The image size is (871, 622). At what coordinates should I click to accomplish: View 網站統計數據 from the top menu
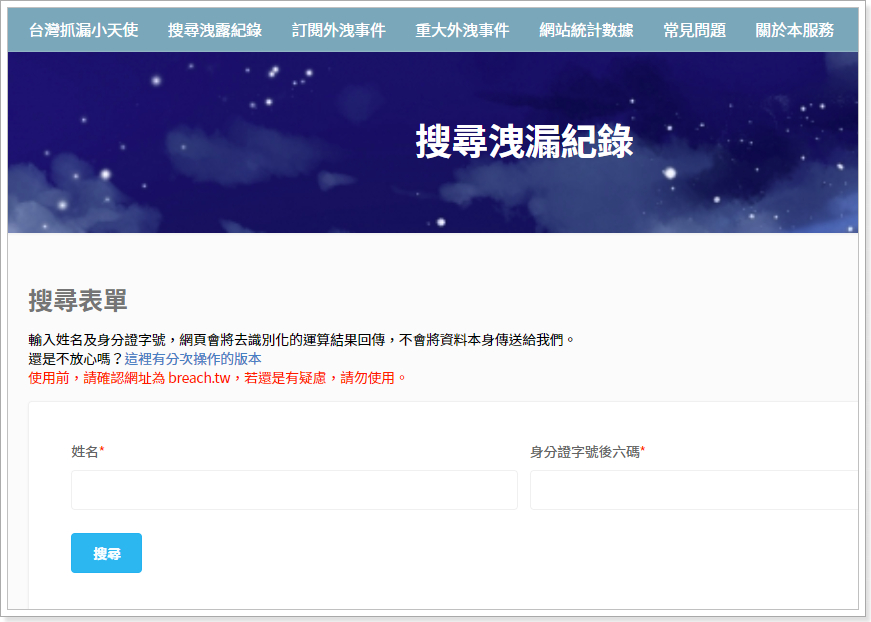click(x=586, y=30)
